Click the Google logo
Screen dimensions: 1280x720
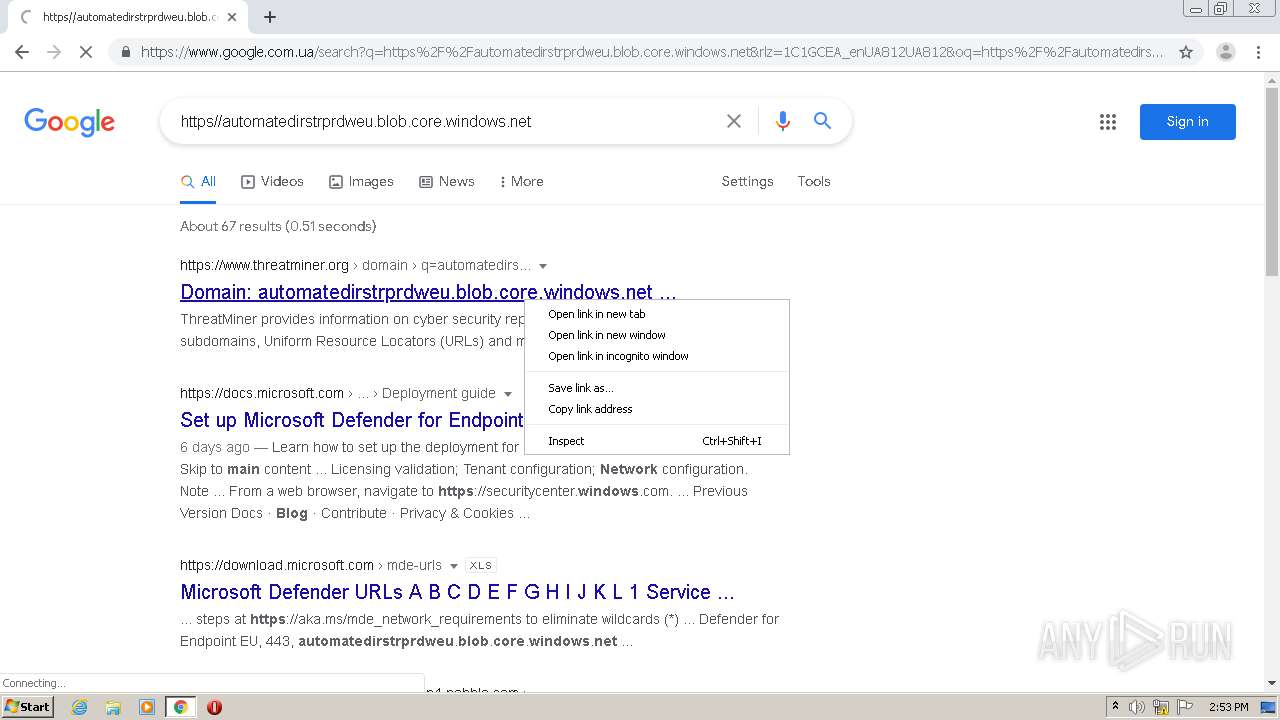(70, 122)
